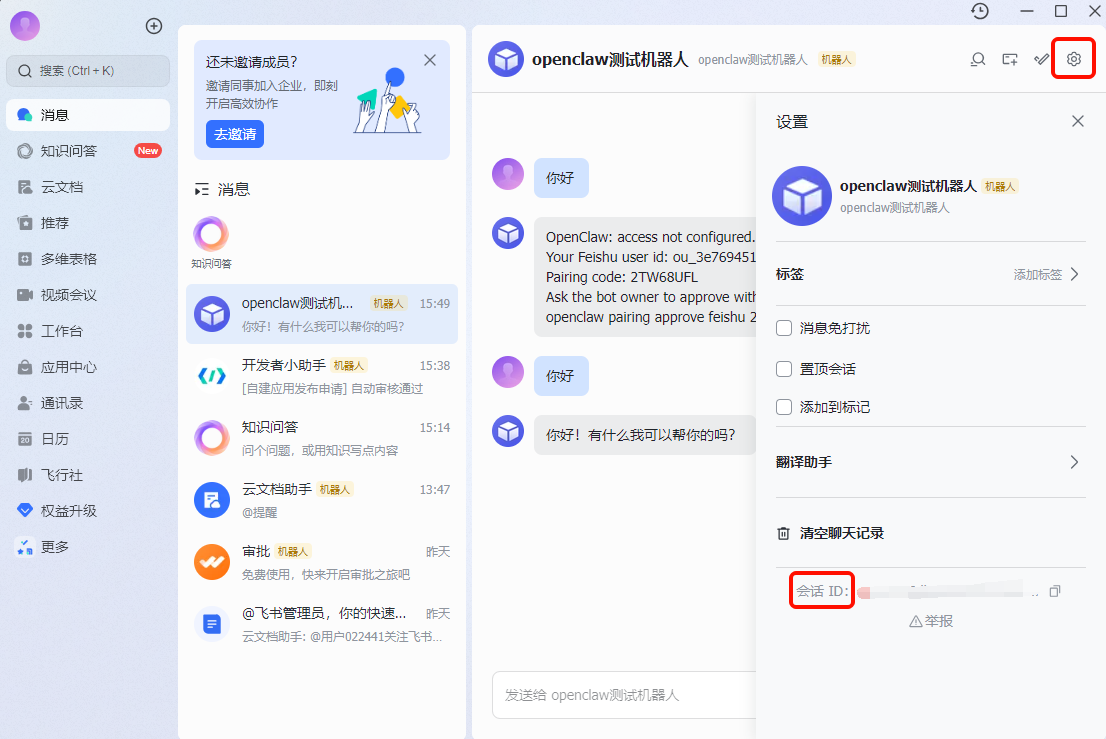Screen dimensions: 1106x739
Task: Click the 搜索 (Ctrl+K) search box
Action: click(x=88, y=71)
